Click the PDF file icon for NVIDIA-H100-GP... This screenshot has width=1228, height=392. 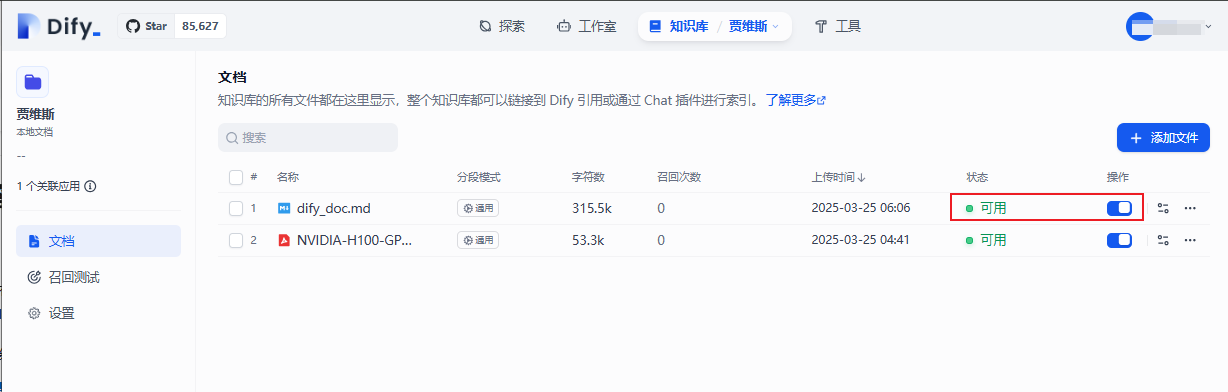click(283, 240)
